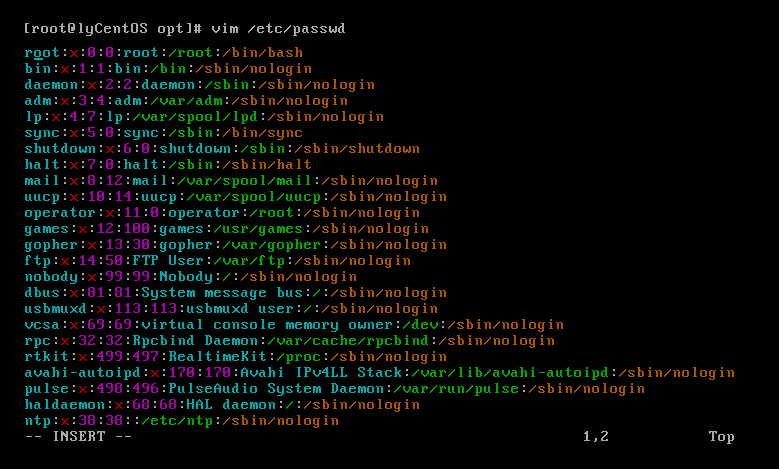779x469 pixels.
Task: Click the "-- INSERT --" mode indicator
Action: click(78, 437)
